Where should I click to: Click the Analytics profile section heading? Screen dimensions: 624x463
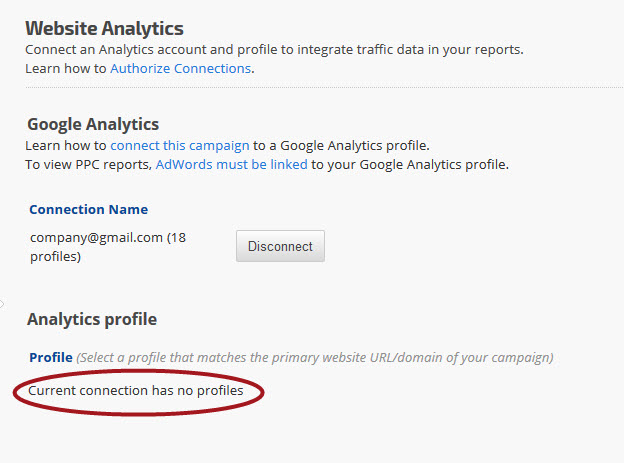91,320
